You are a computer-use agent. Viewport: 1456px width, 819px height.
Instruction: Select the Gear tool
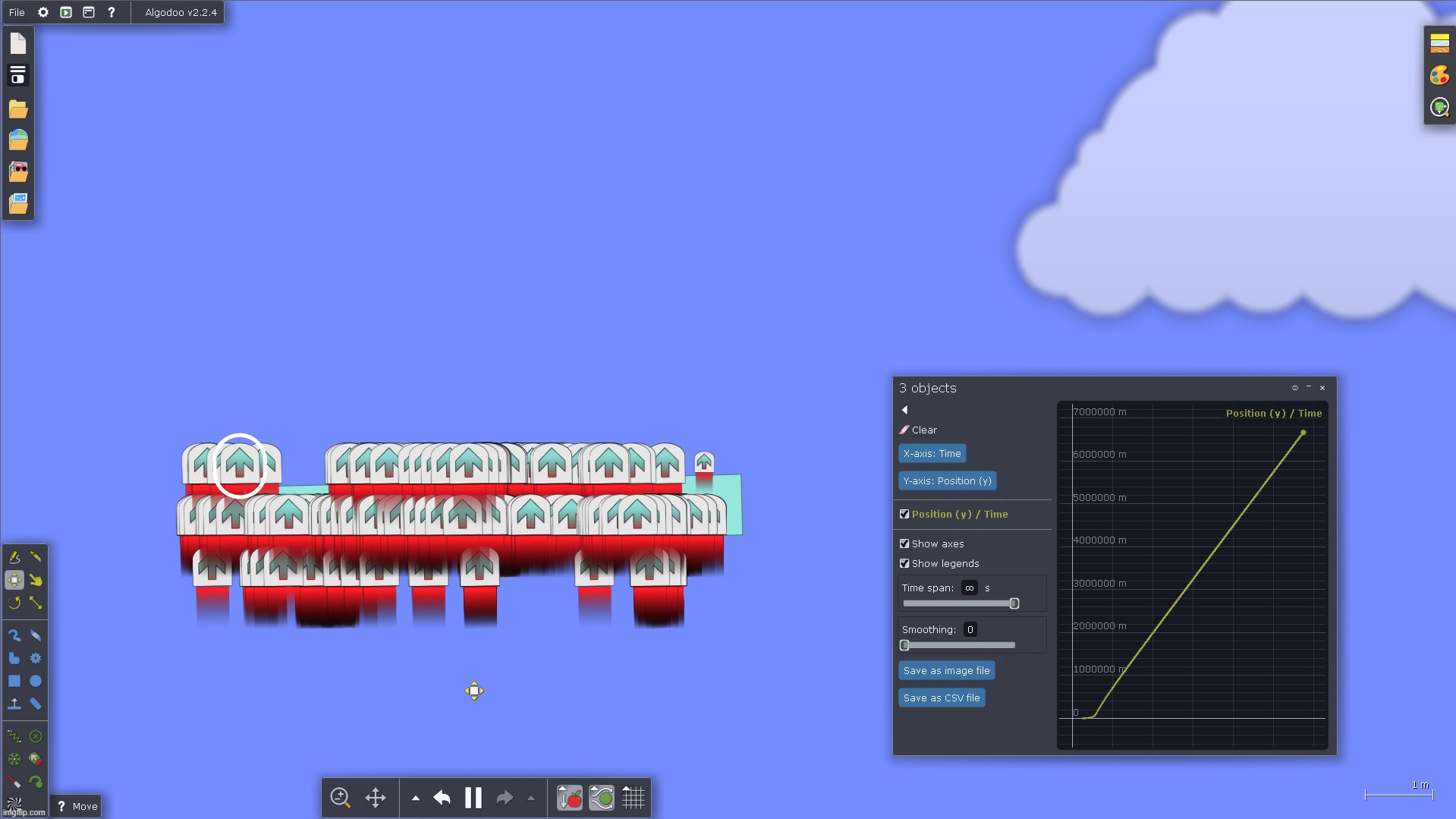coord(36,658)
